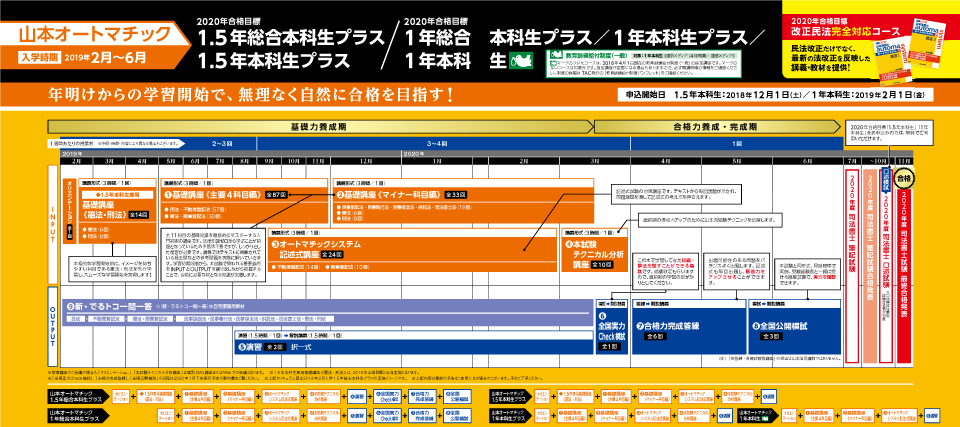
Task: Click the ③オートマチックシステム記述式講座 title
Action: [316, 249]
